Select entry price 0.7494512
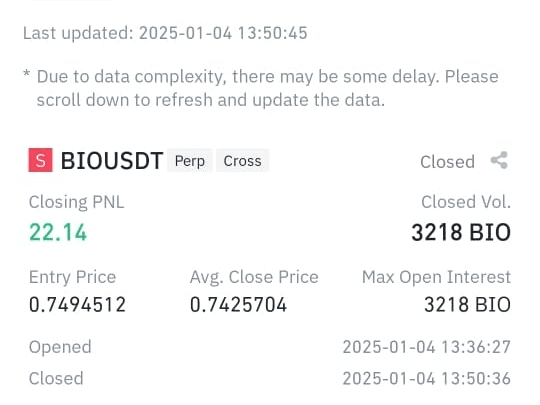Image resolution: width=540 pixels, height=405 pixels. point(77,305)
